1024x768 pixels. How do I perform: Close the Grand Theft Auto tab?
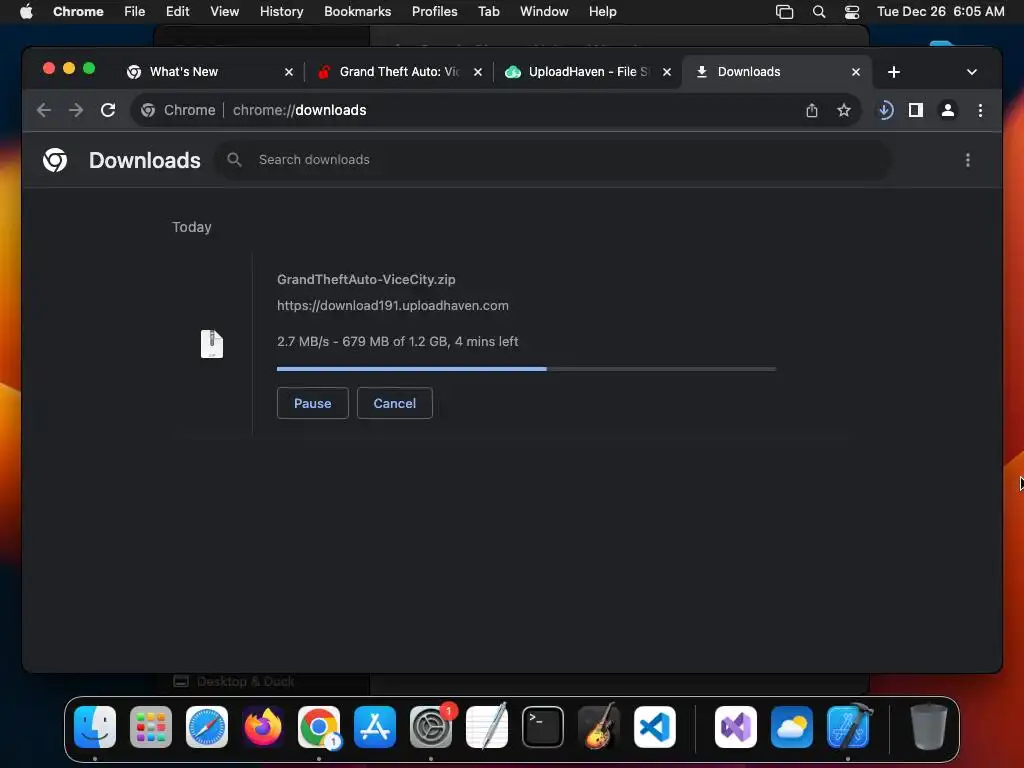click(x=478, y=72)
